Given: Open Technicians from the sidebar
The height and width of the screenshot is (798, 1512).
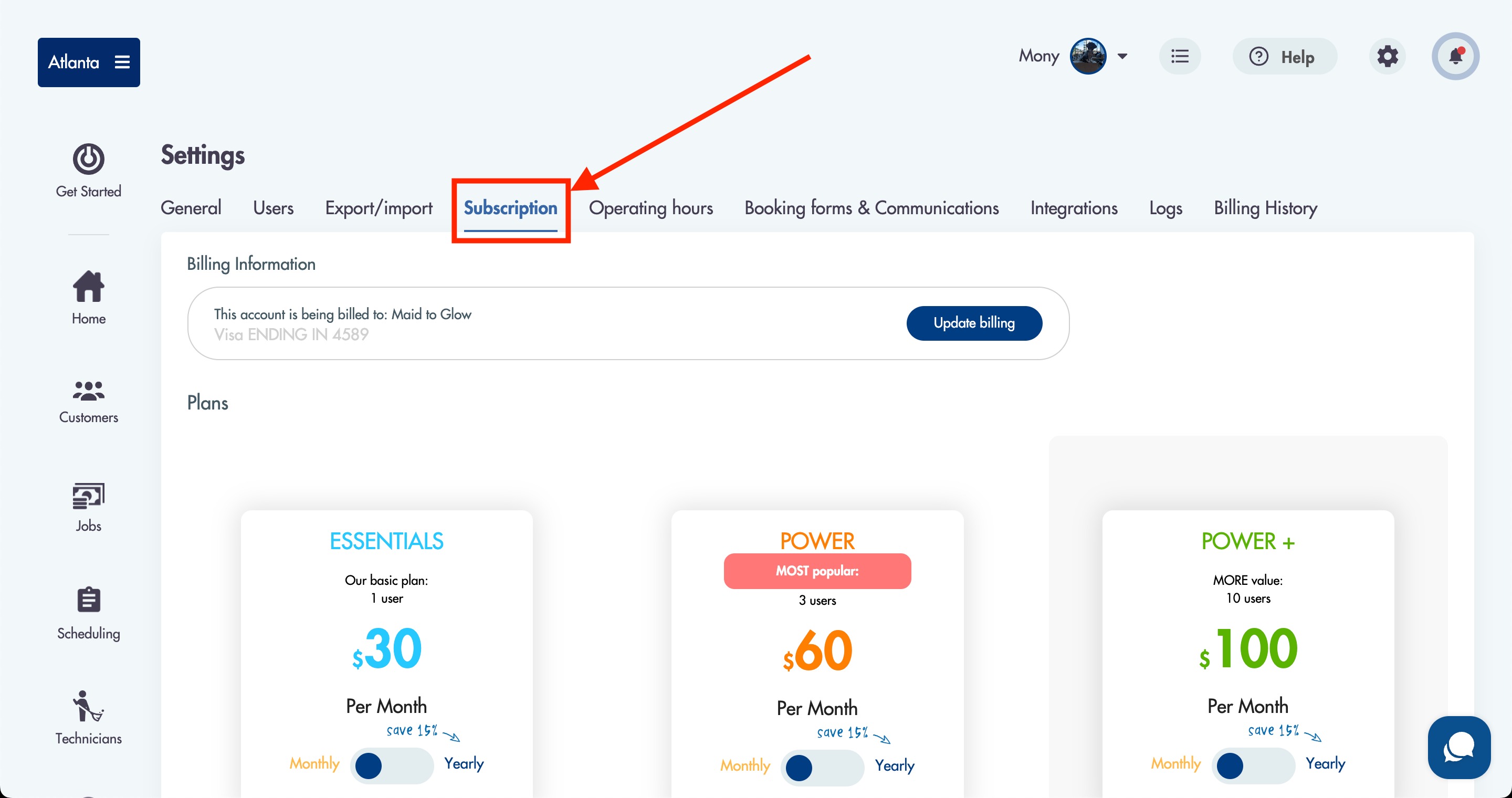Looking at the screenshot, I should click(89, 718).
